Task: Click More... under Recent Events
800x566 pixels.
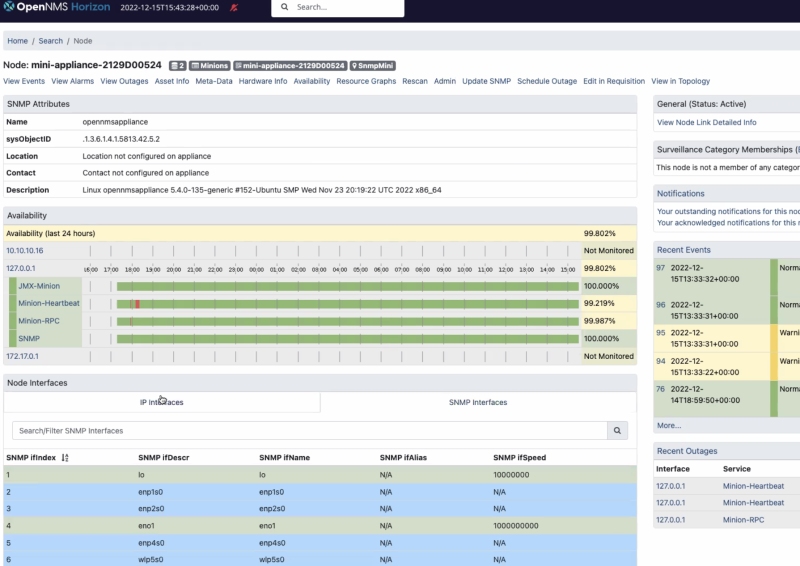Action: coord(669,425)
